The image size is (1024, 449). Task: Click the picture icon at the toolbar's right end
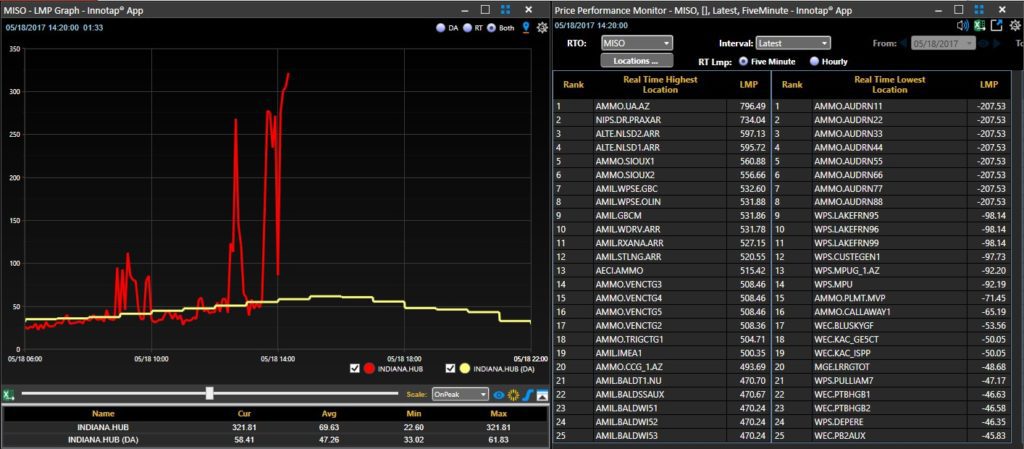tap(542, 394)
